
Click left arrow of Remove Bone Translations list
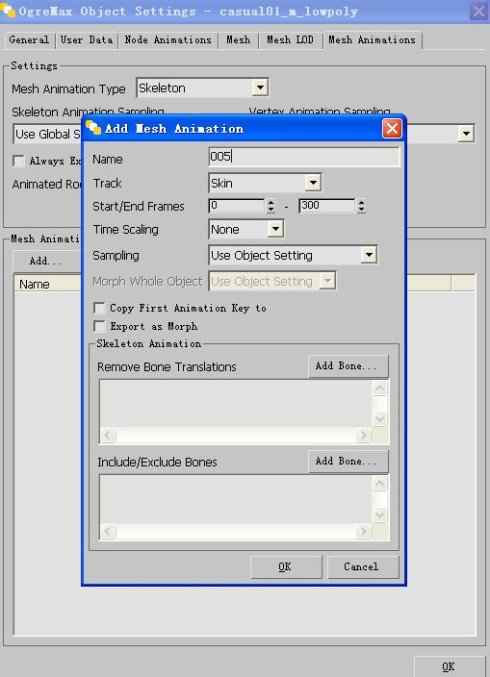tap(107, 435)
